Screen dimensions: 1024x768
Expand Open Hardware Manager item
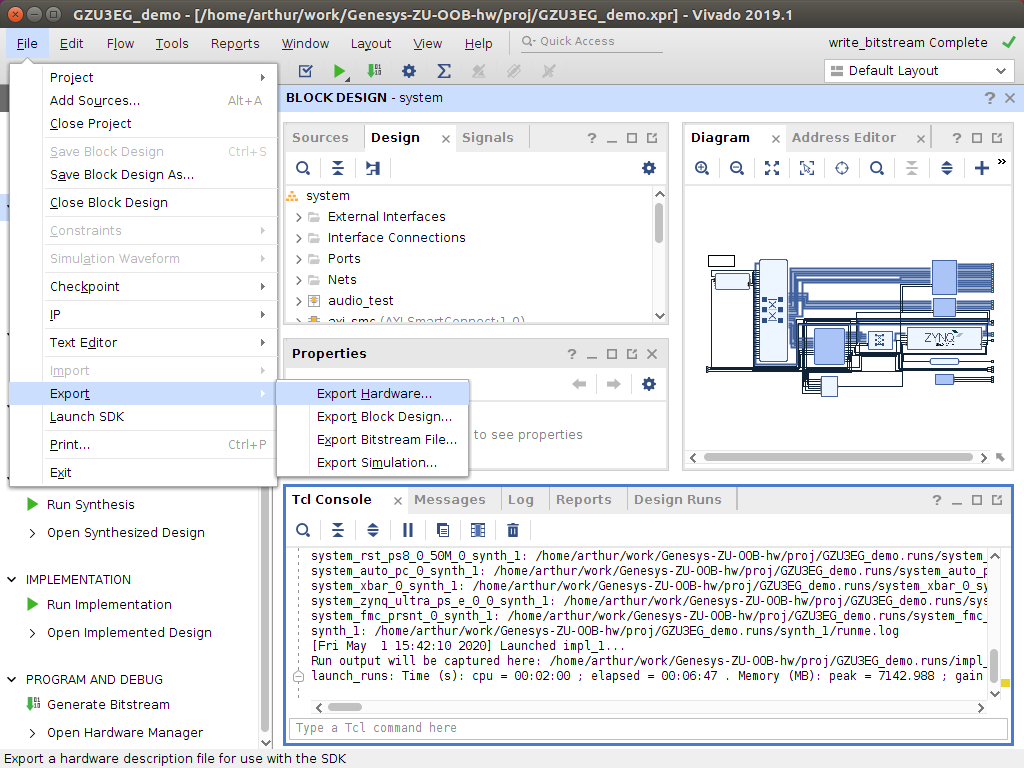point(33,733)
